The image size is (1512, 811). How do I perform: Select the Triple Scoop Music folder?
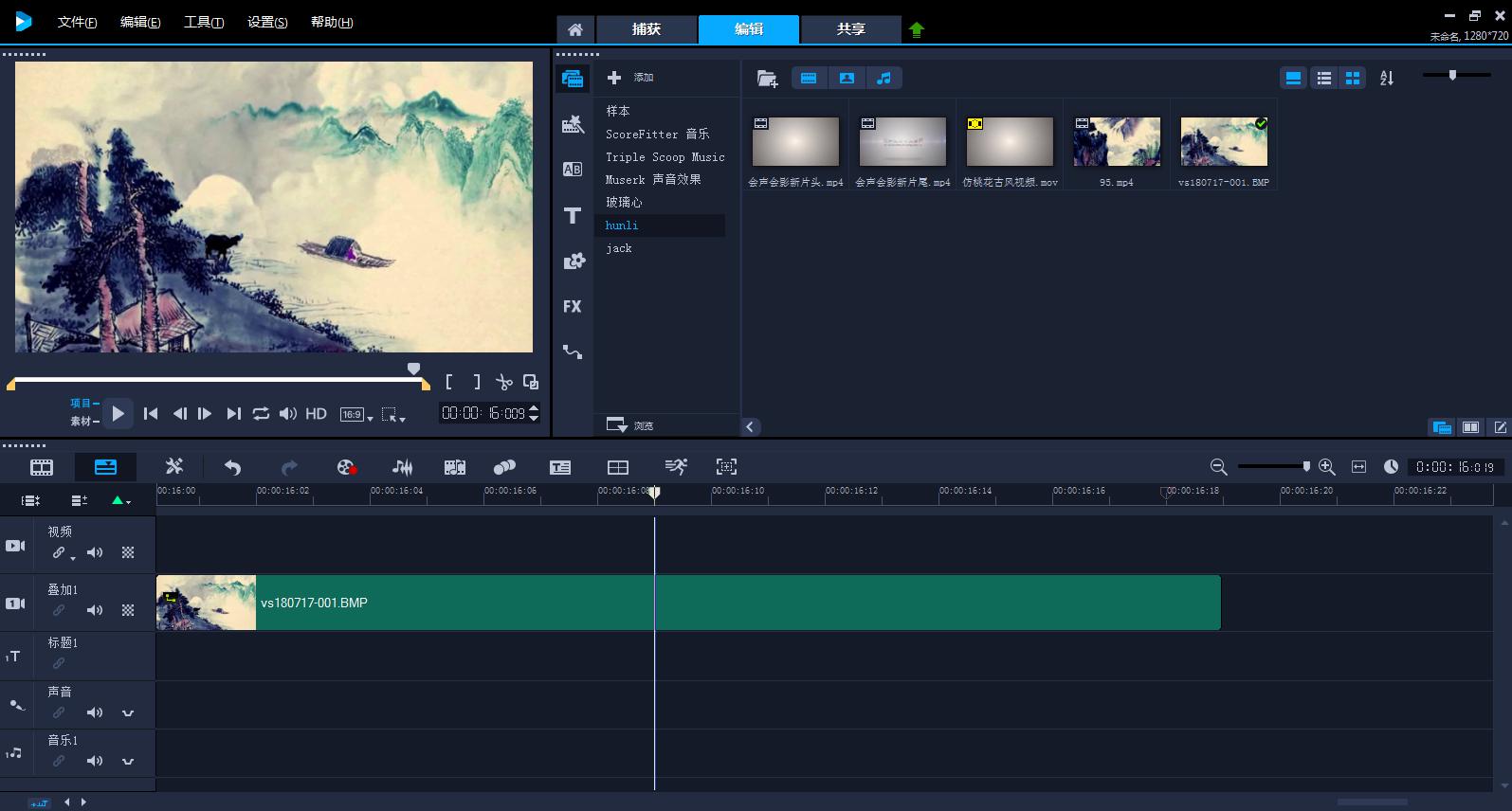point(665,156)
